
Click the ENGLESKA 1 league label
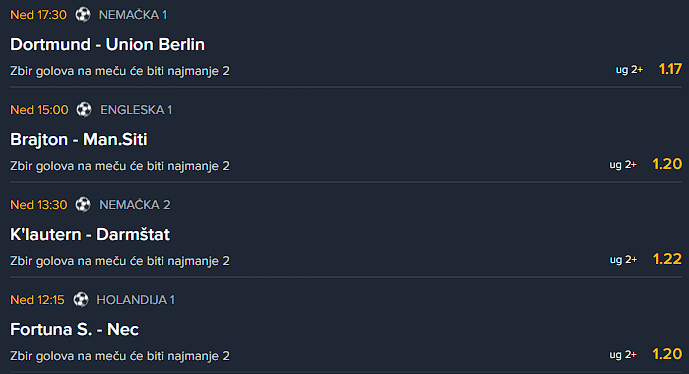[x=136, y=110]
